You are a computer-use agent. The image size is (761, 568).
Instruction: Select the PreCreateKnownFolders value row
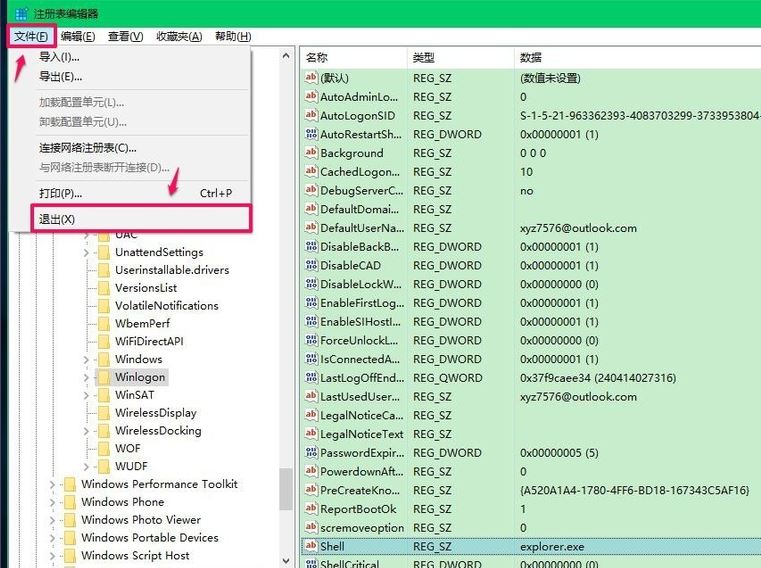(531, 490)
